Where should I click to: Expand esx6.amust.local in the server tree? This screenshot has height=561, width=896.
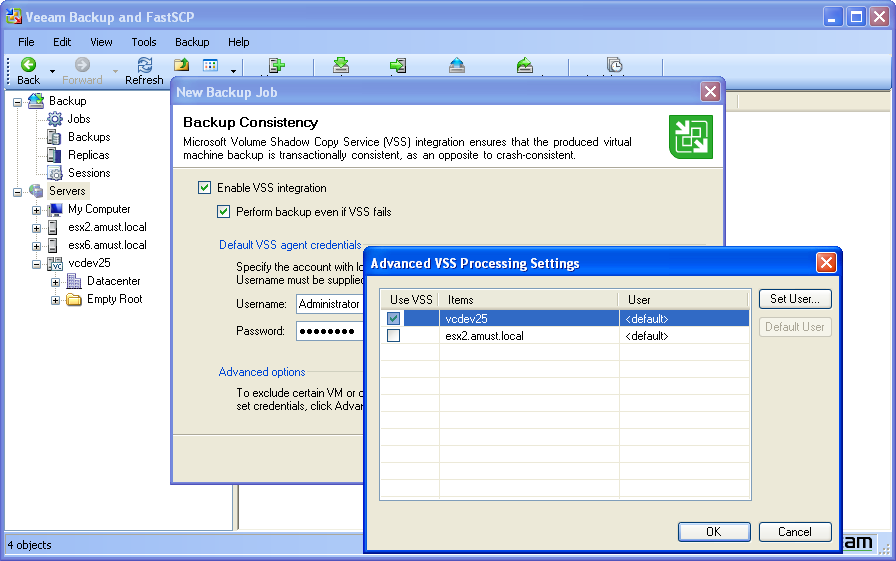coord(36,246)
